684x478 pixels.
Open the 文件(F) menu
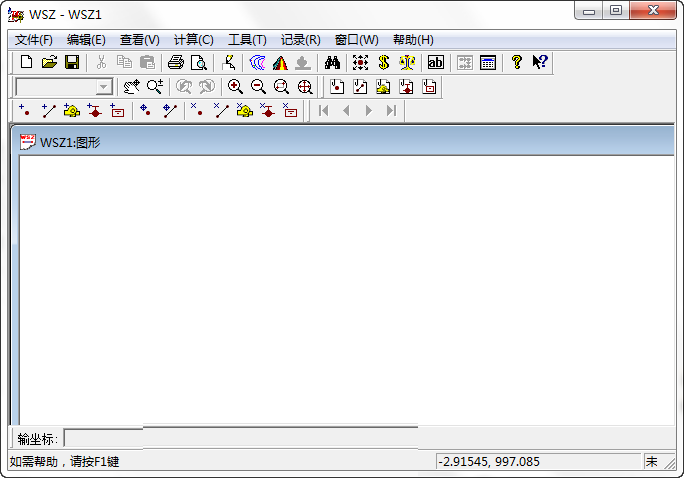pos(34,40)
